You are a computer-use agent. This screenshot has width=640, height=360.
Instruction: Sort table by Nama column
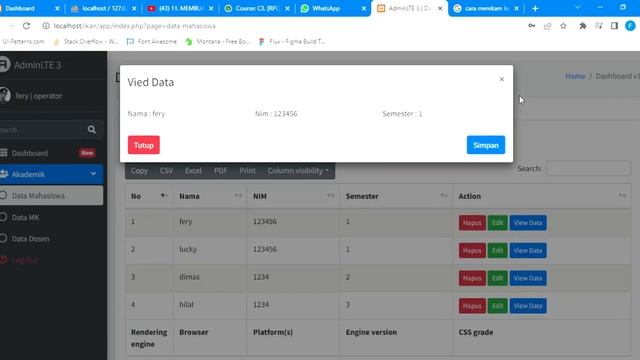coord(210,196)
